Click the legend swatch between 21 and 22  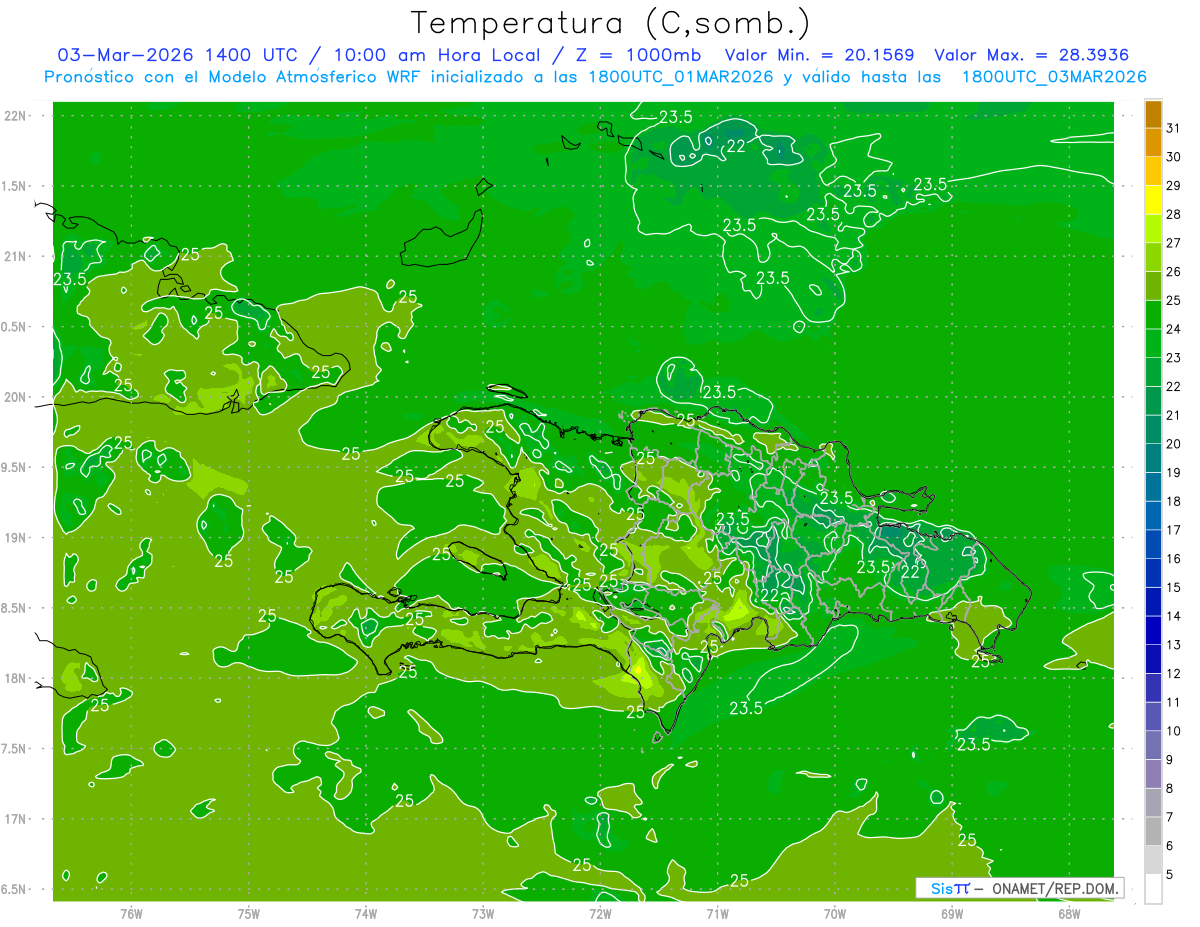tap(1153, 401)
